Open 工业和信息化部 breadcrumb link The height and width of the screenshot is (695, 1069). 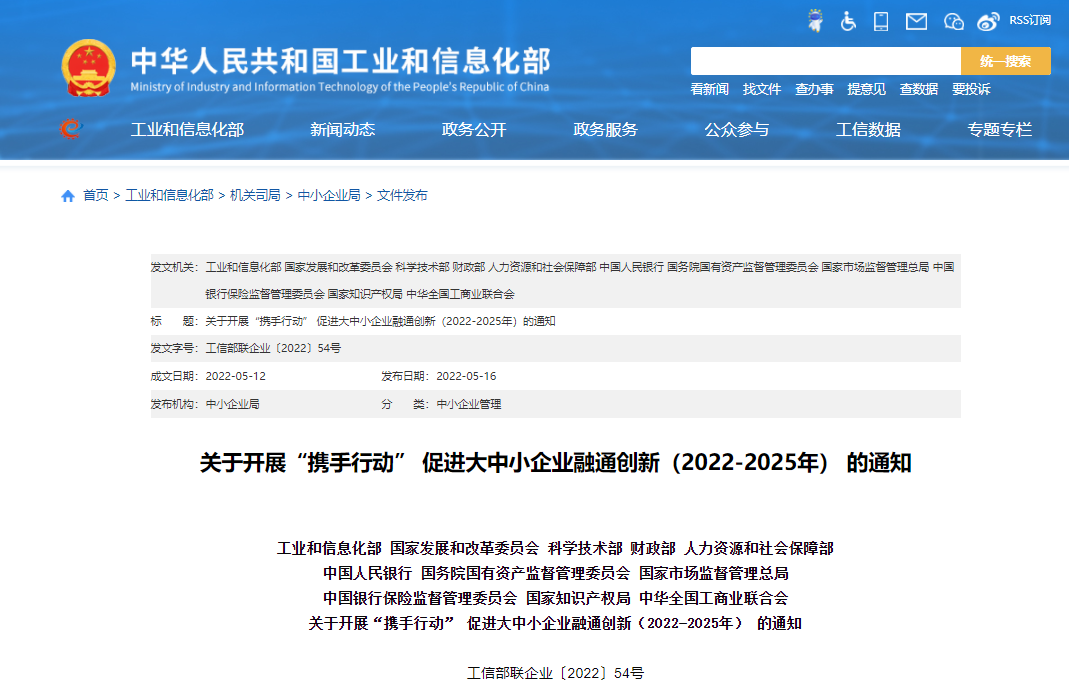click(170, 196)
